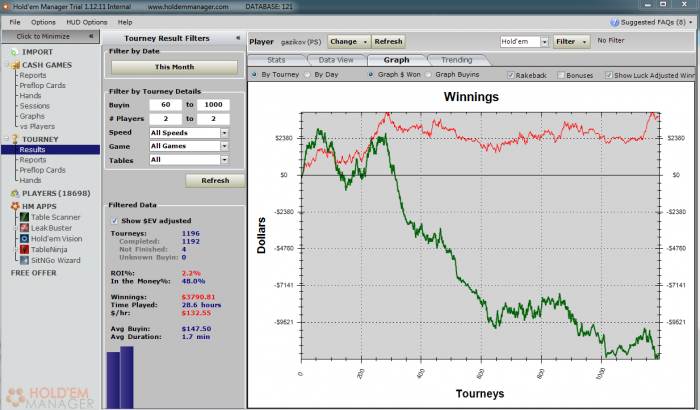Click the Suggested FAQs help icon
The width and height of the screenshot is (700, 410).
(x=615, y=22)
